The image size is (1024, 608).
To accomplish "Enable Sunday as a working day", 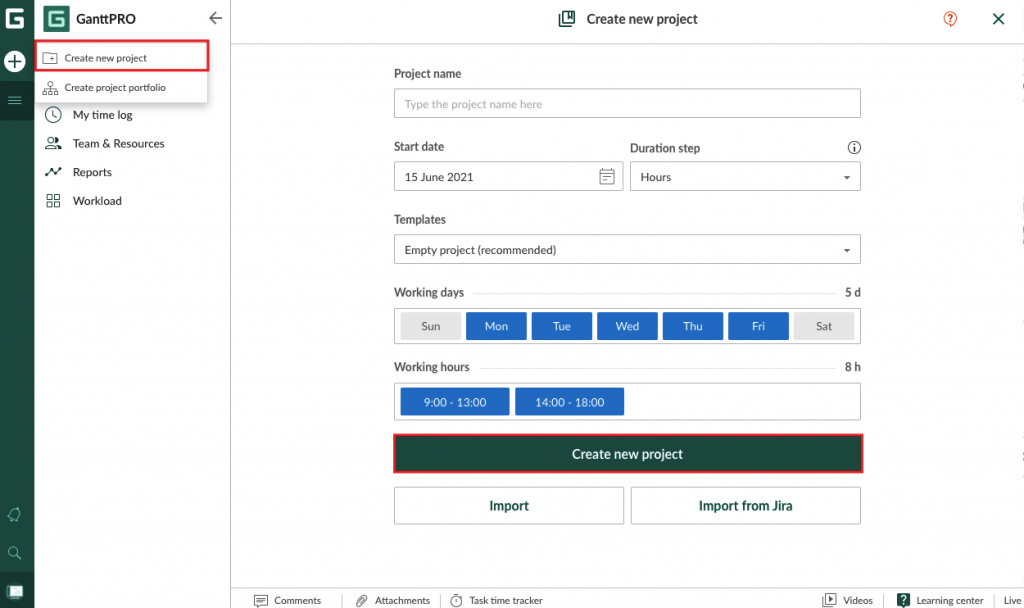I will pos(430,325).
